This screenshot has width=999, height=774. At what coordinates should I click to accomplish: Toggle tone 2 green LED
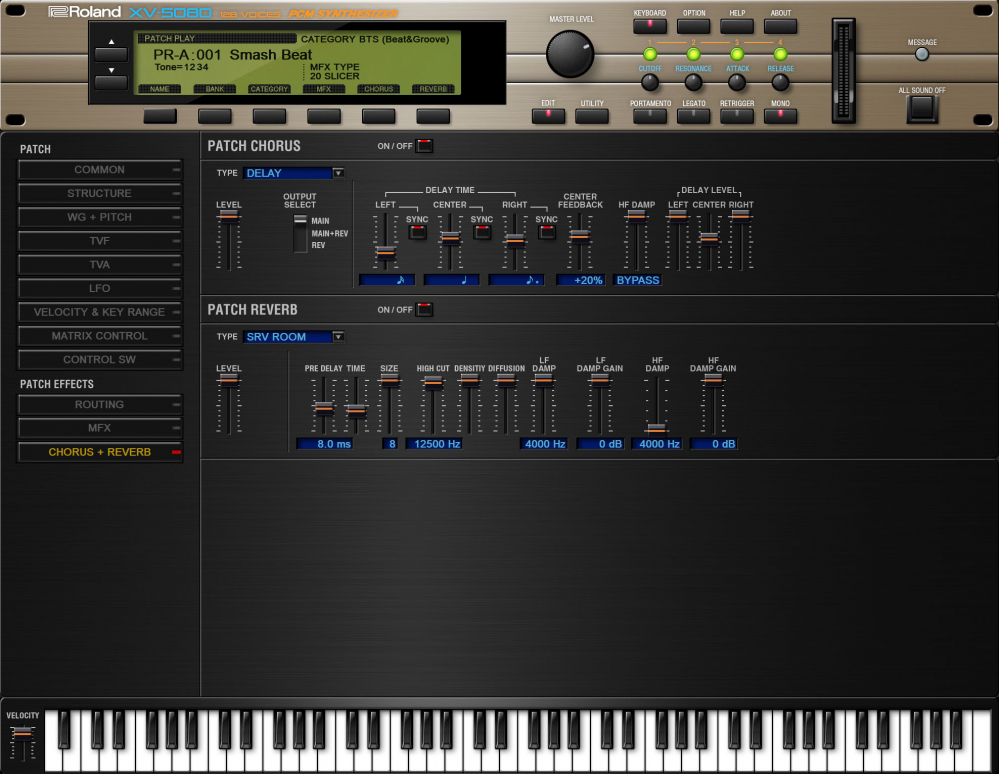693,55
